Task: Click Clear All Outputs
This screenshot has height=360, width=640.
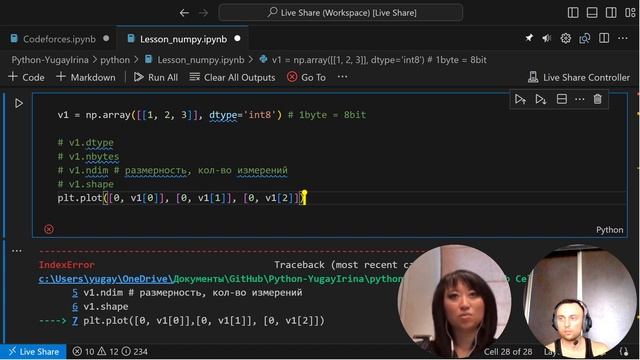Action: 233,77
